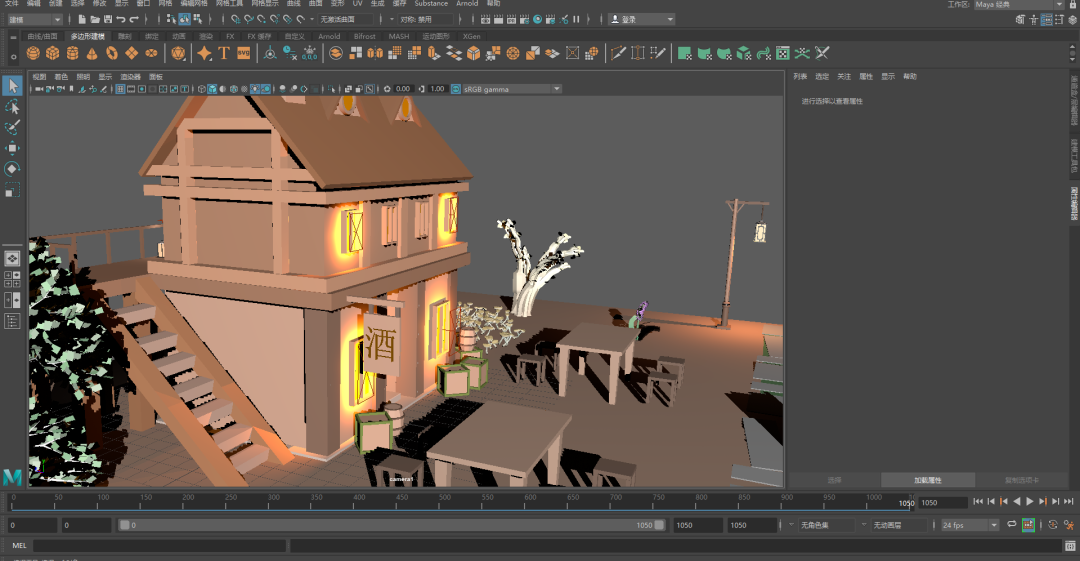Activate the Scale tool in toolbox
1080x561 pixels.
coord(12,190)
